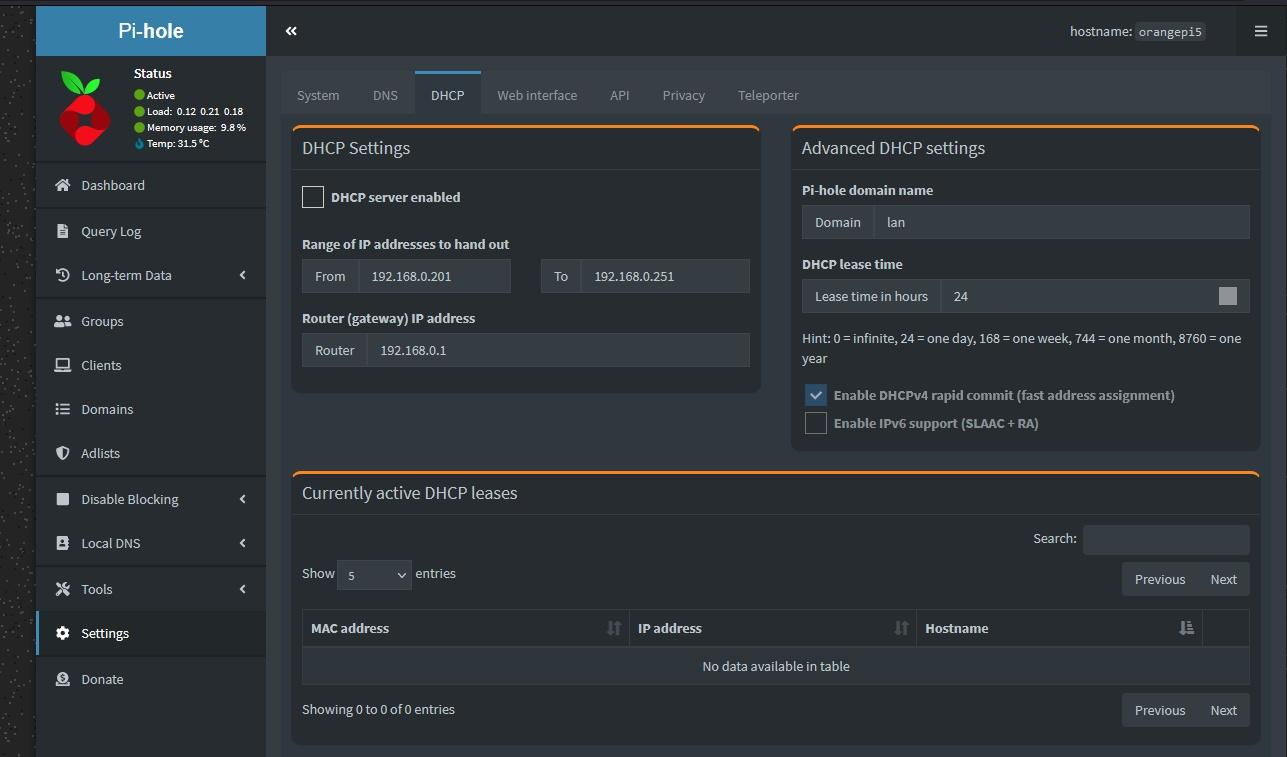This screenshot has height=757, width=1287.
Task: Click the Pi-hole raspberry logo
Action: click(85, 109)
